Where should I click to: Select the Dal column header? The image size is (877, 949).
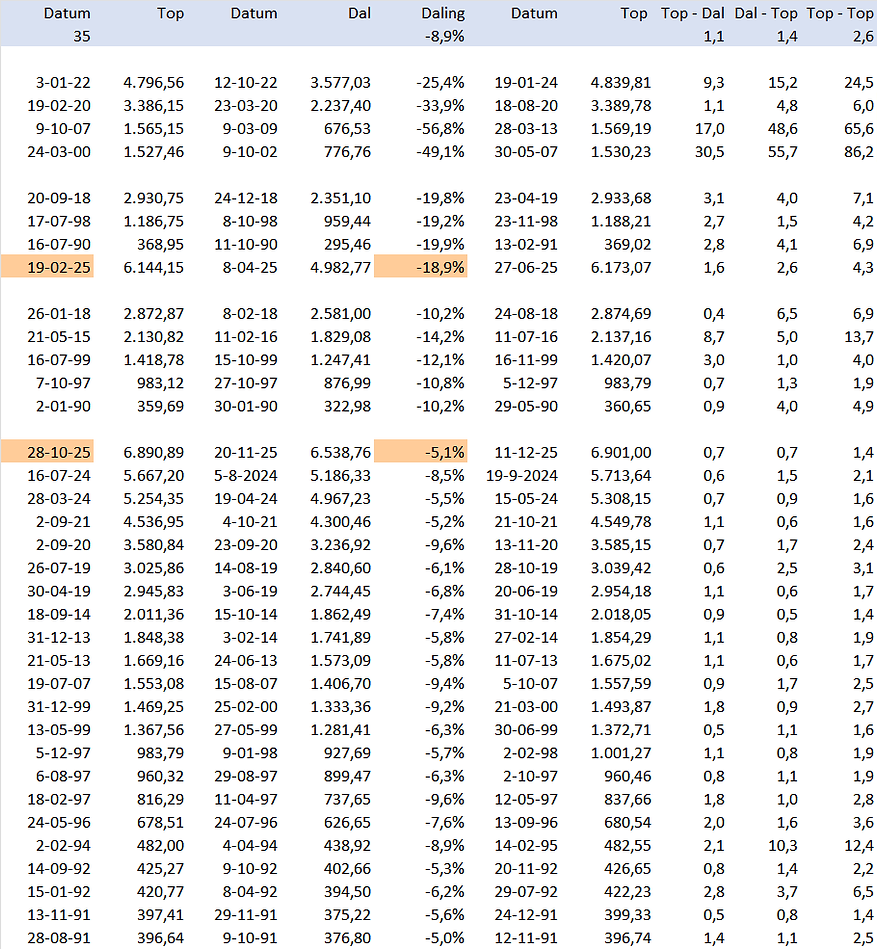coord(359,14)
